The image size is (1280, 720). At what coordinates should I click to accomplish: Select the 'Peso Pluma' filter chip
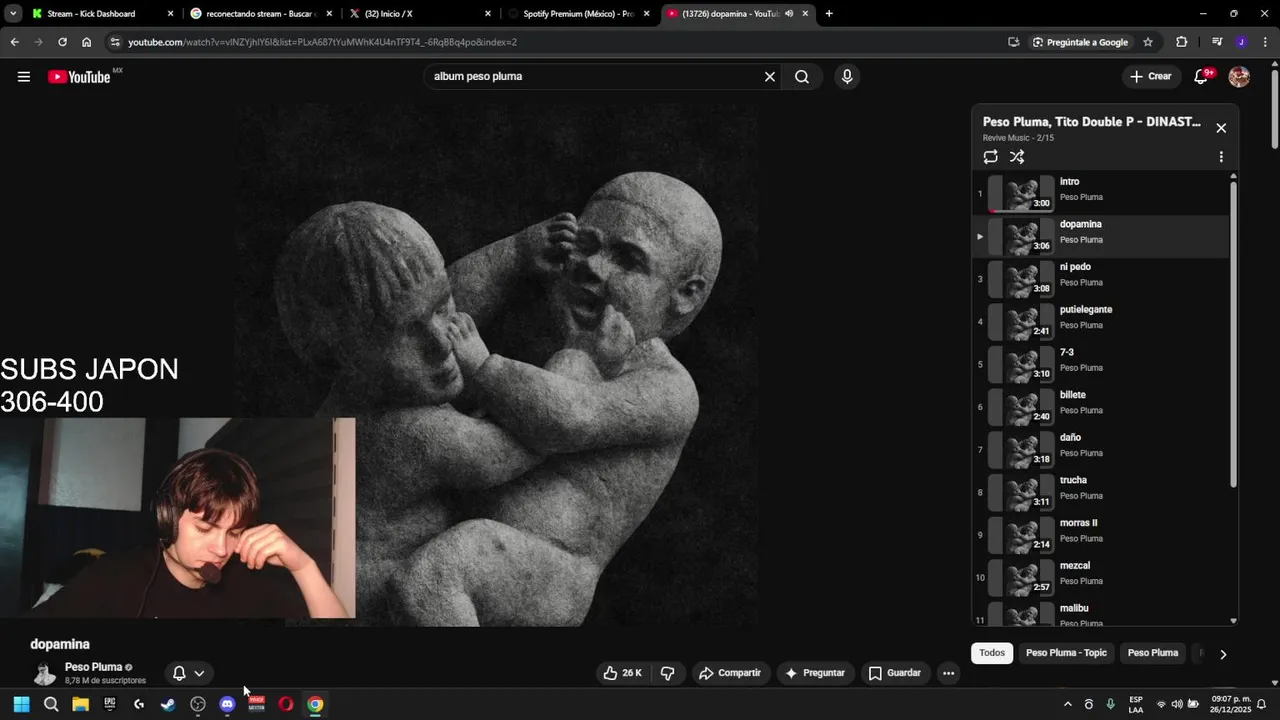pyautogui.click(x=1153, y=653)
